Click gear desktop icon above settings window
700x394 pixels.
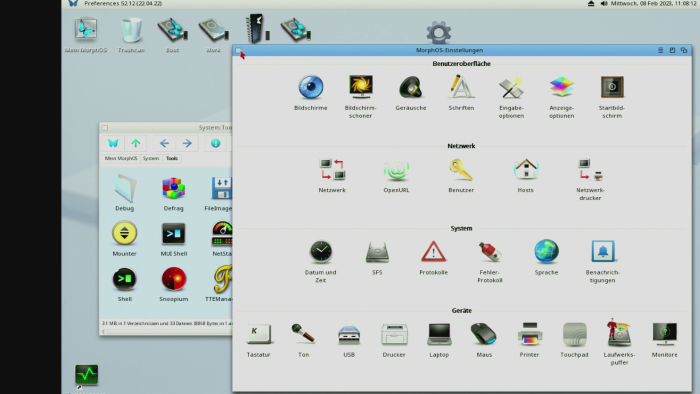438,32
